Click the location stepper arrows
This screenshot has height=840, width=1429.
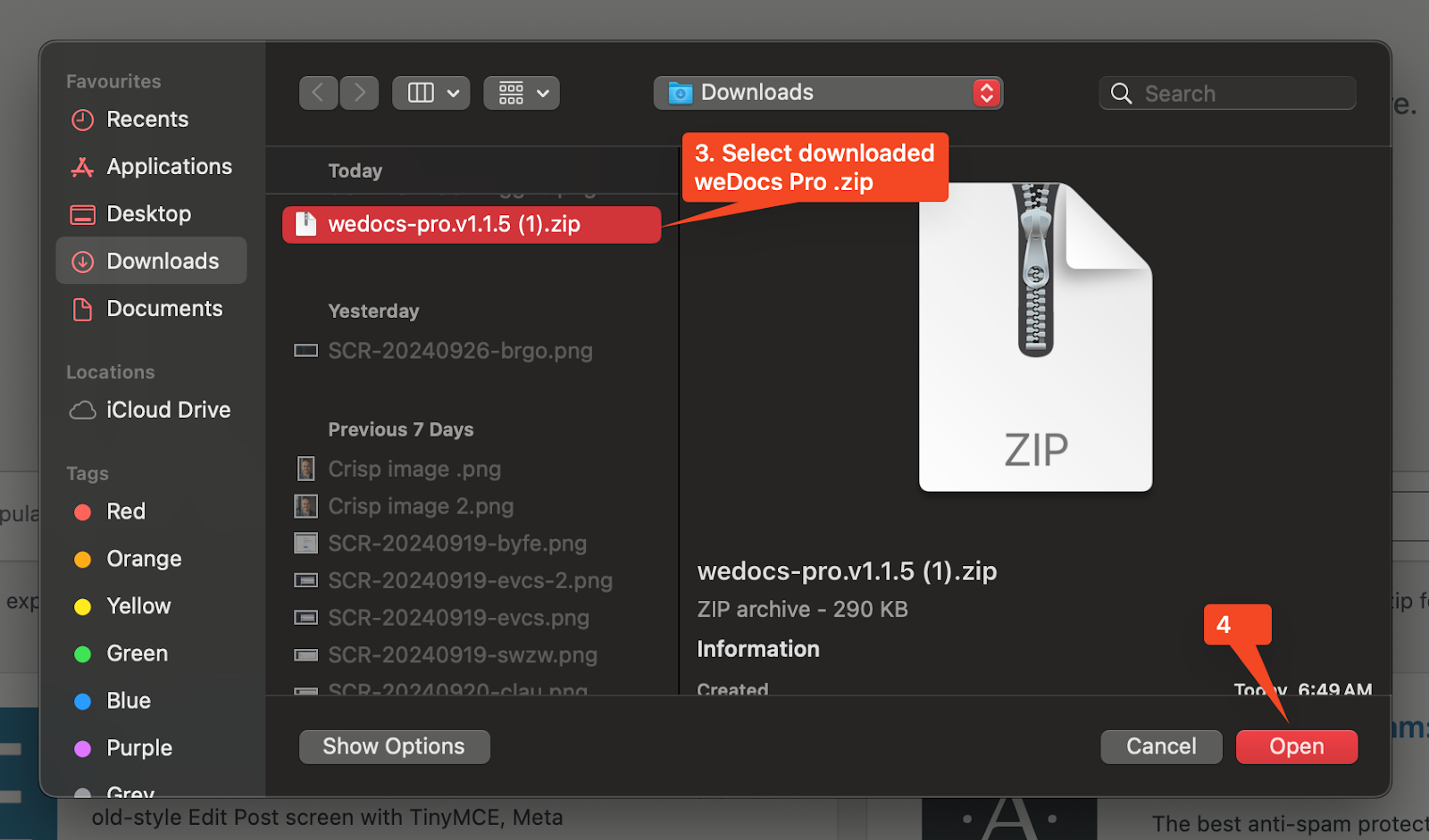(986, 93)
